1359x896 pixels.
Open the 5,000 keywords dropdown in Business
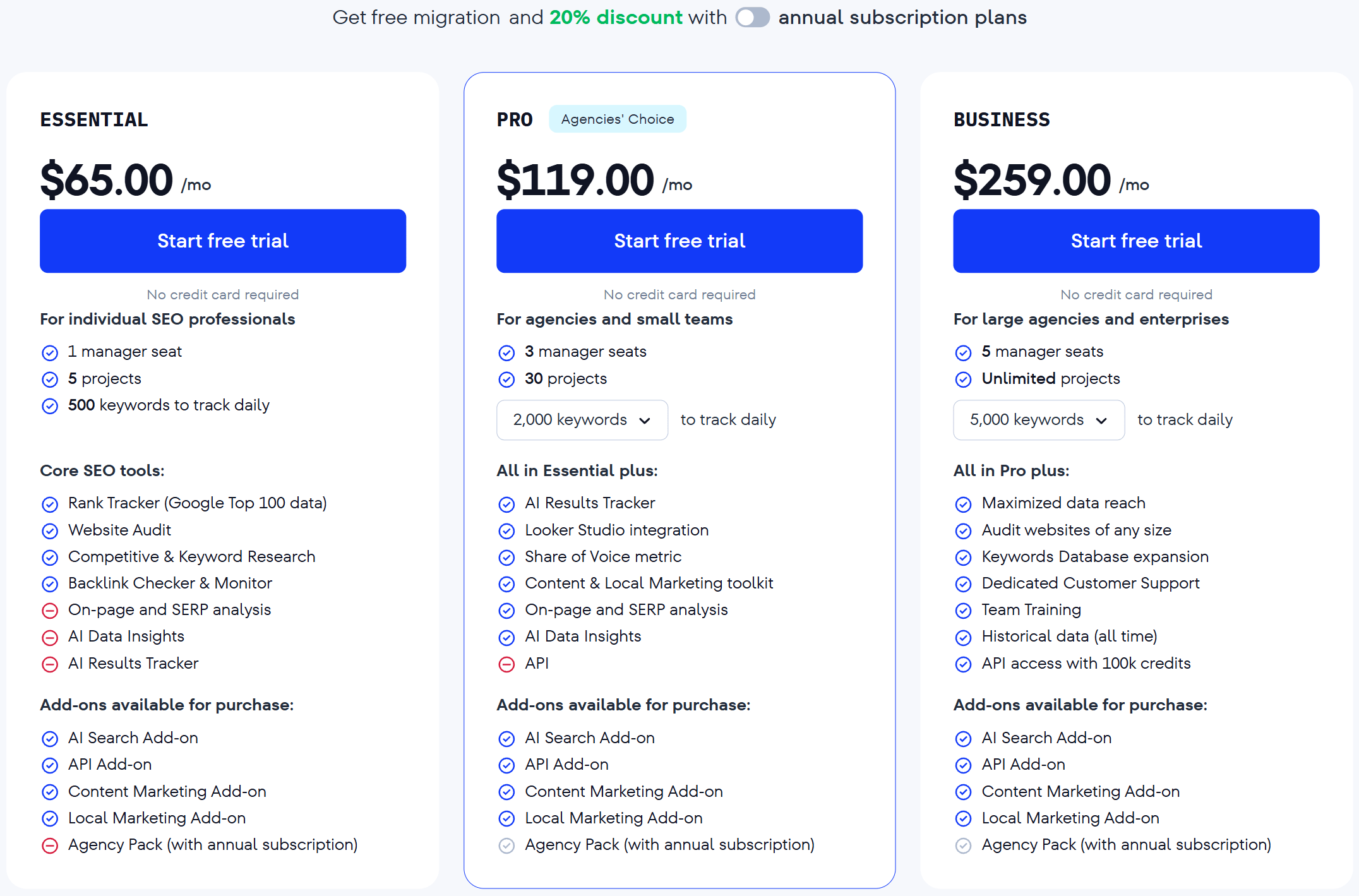pos(1038,420)
